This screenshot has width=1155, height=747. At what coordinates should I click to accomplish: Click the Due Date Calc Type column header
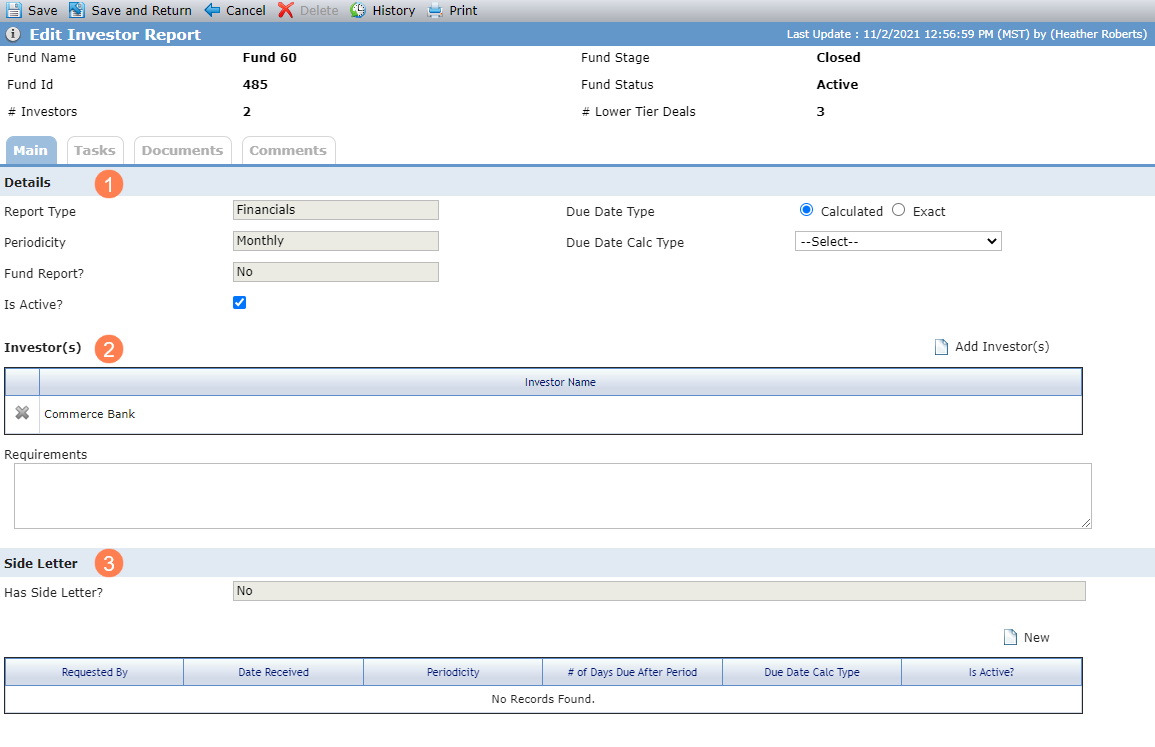point(812,672)
